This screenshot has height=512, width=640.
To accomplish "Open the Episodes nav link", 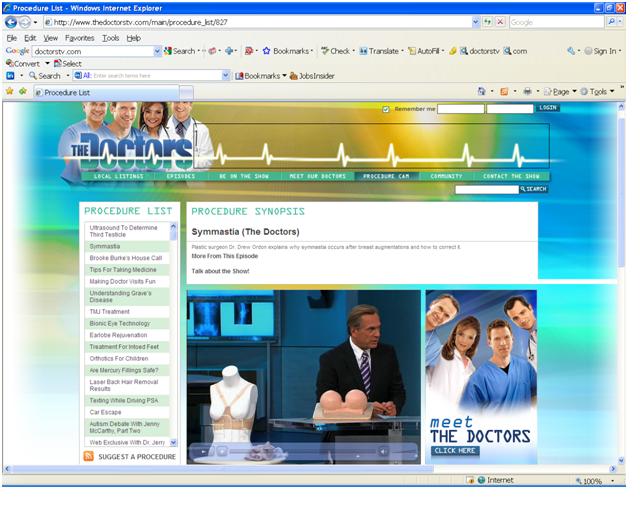I will (181, 176).
